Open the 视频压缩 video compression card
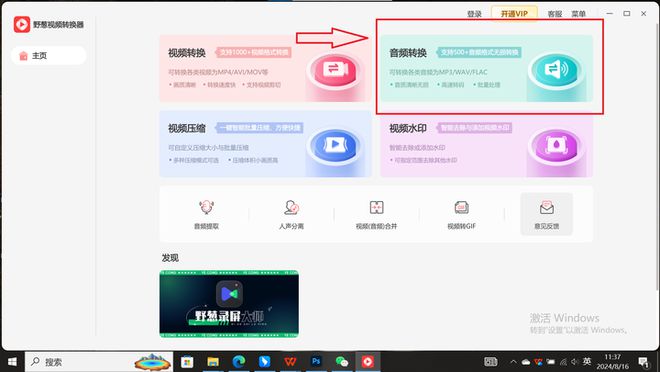The width and height of the screenshot is (660, 372). tap(265, 144)
